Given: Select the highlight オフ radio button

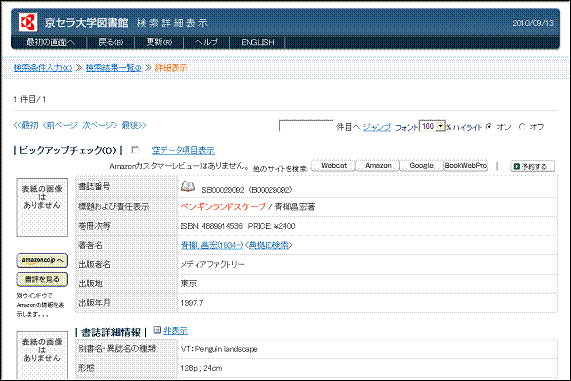Looking at the screenshot, I should [522, 127].
